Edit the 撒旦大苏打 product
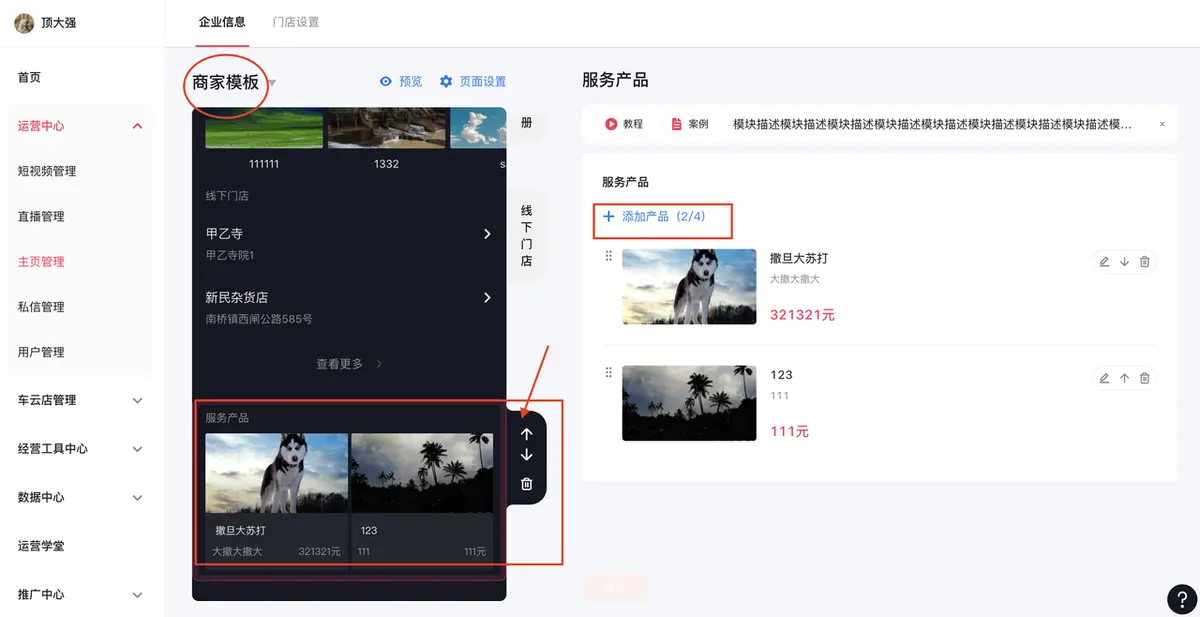1200x617 pixels. point(1104,262)
